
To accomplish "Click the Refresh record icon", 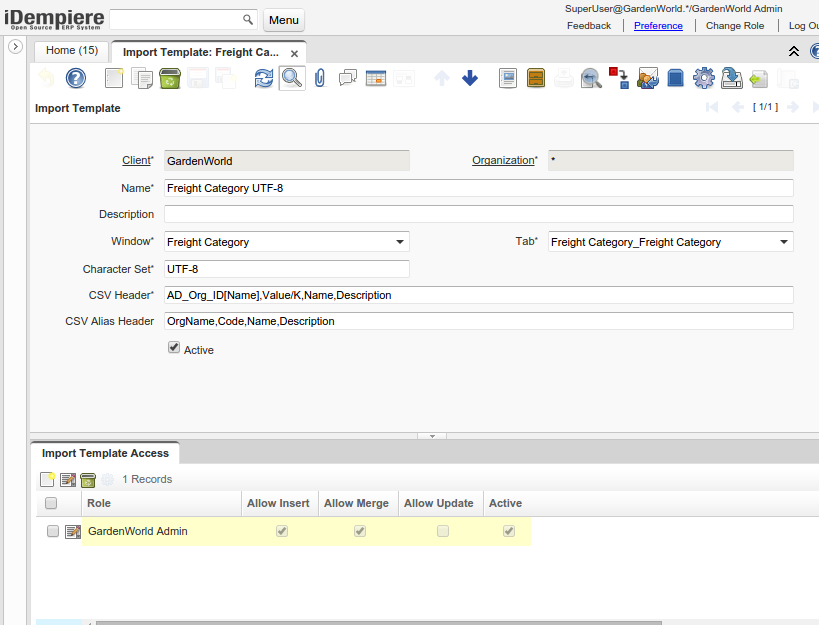I will click(x=263, y=78).
